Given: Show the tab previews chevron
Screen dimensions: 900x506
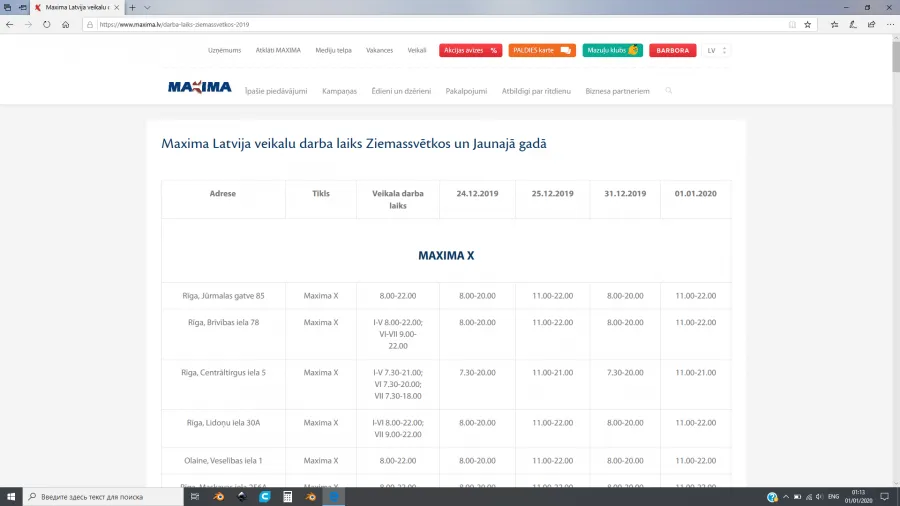Looking at the screenshot, I should [x=147, y=7].
